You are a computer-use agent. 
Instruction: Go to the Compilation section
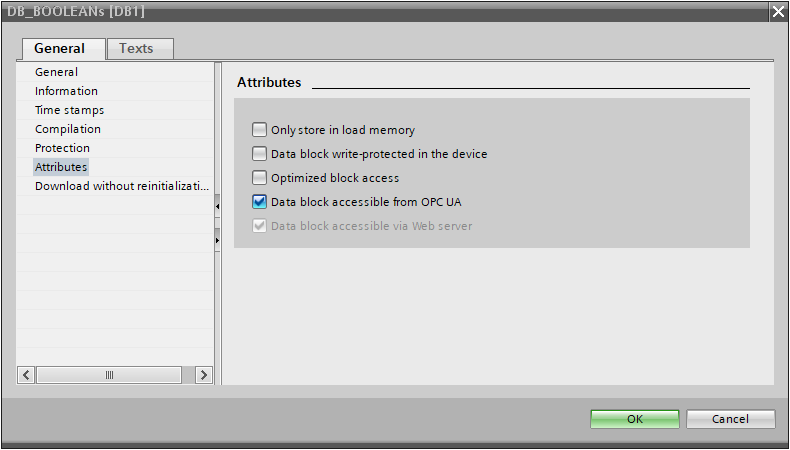(67, 129)
